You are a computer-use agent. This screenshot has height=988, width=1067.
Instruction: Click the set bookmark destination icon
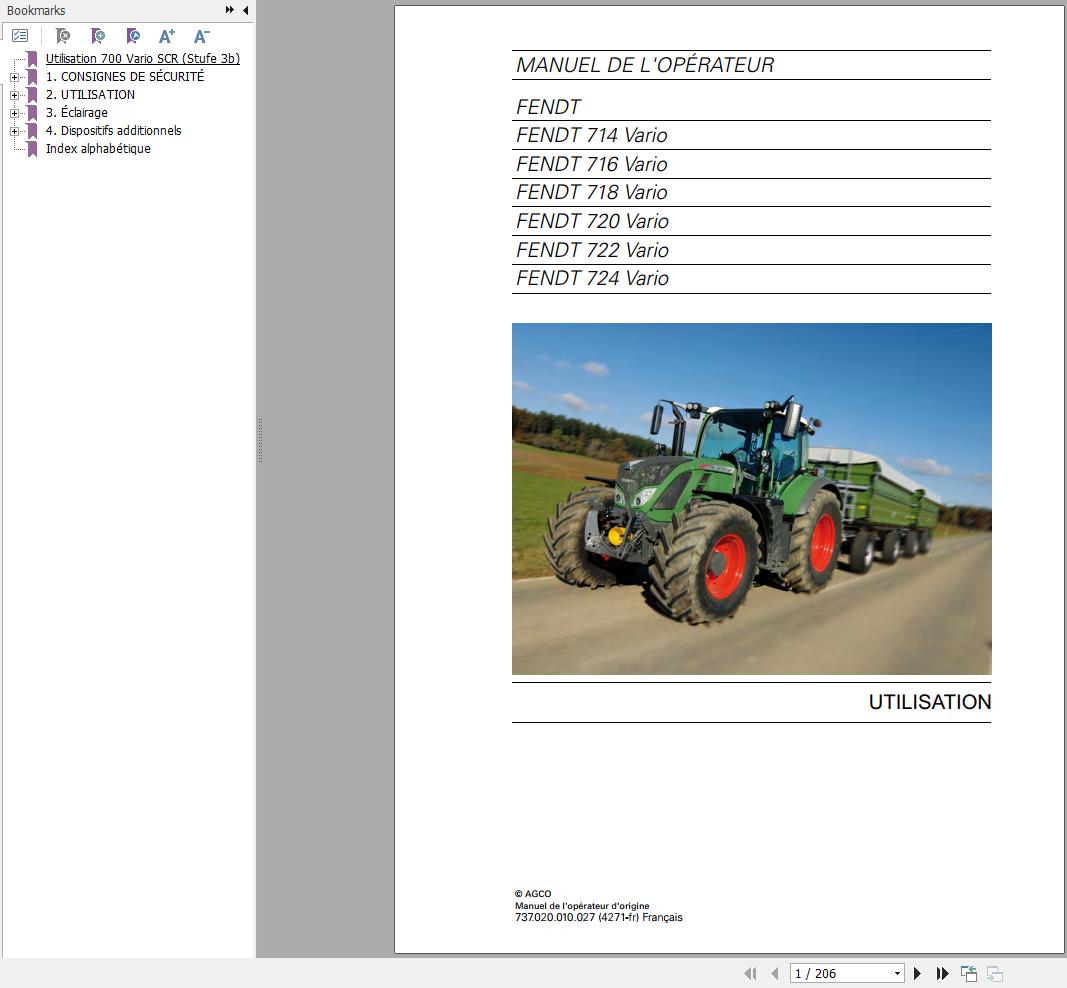[133, 35]
